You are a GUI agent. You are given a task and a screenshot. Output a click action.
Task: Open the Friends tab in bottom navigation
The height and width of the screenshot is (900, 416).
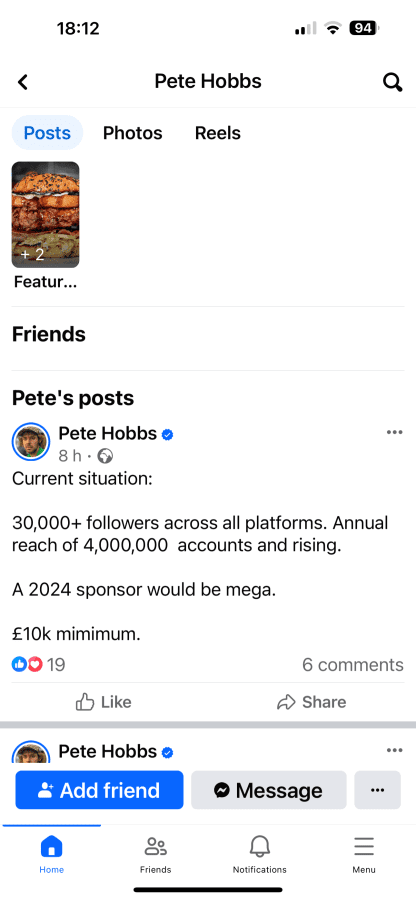(x=155, y=855)
